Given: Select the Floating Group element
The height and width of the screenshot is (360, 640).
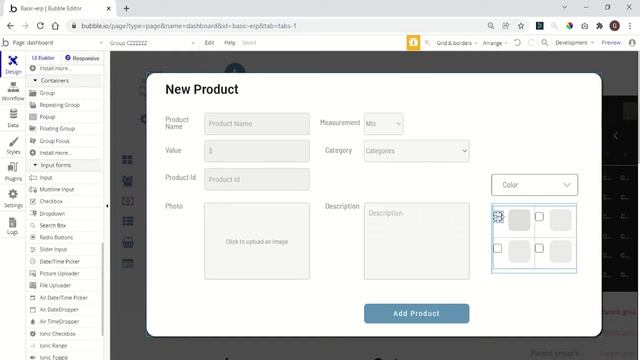Looking at the screenshot, I should (x=57, y=129).
